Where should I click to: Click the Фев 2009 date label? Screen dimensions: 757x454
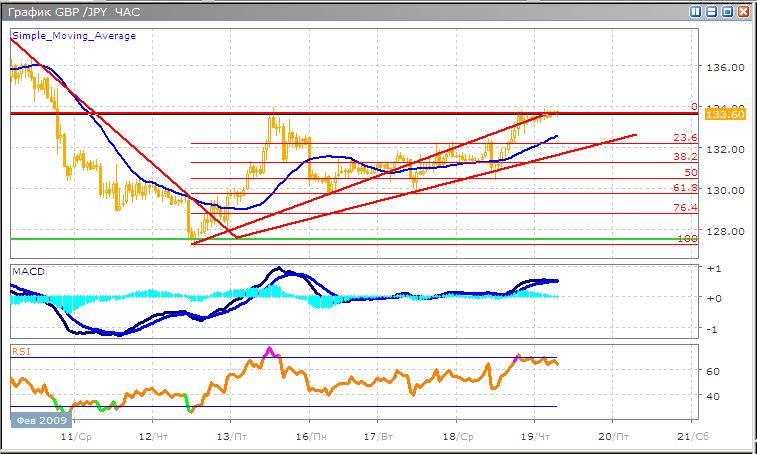37,420
